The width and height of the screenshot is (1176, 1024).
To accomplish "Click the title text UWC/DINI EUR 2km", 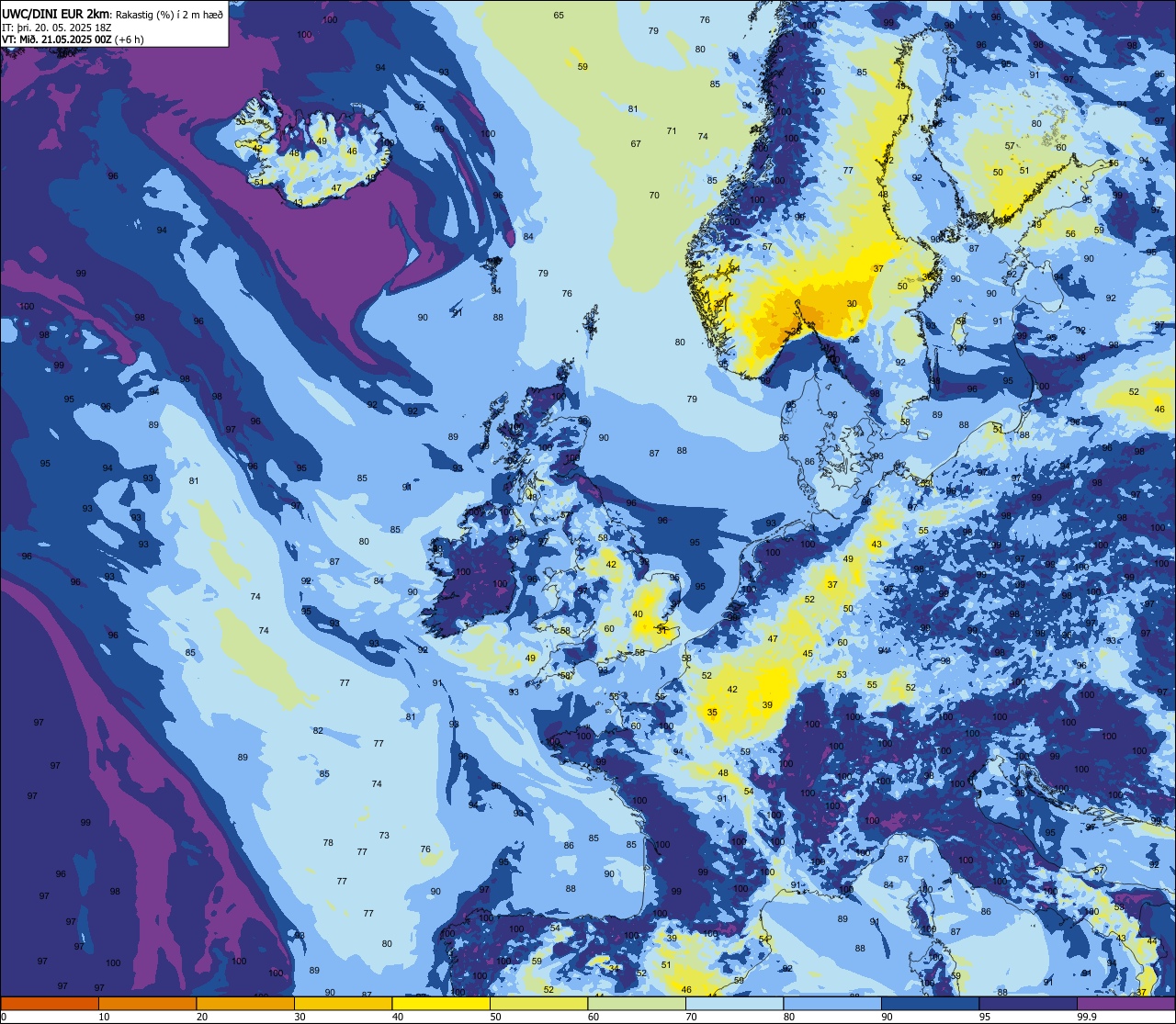I will pyautogui.click(x=55, y=14).
